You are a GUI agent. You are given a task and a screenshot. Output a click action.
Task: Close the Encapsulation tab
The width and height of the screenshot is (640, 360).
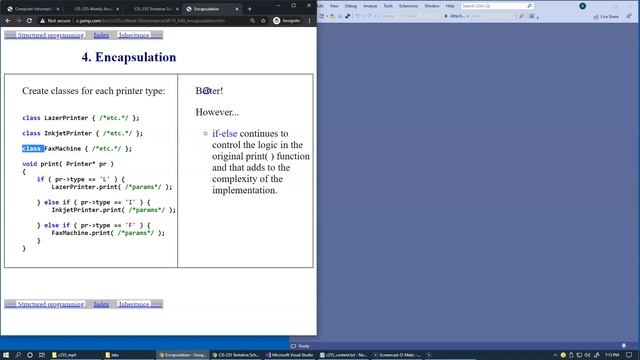pos(237,9)
